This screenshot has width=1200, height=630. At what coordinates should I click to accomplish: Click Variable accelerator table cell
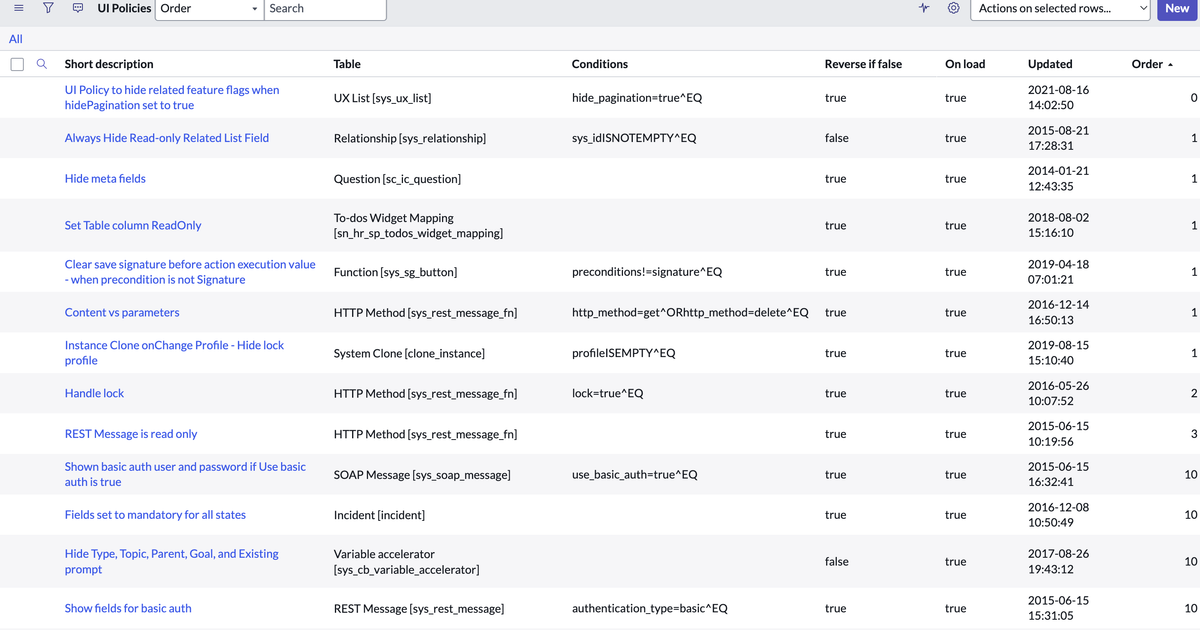(406, 561)
